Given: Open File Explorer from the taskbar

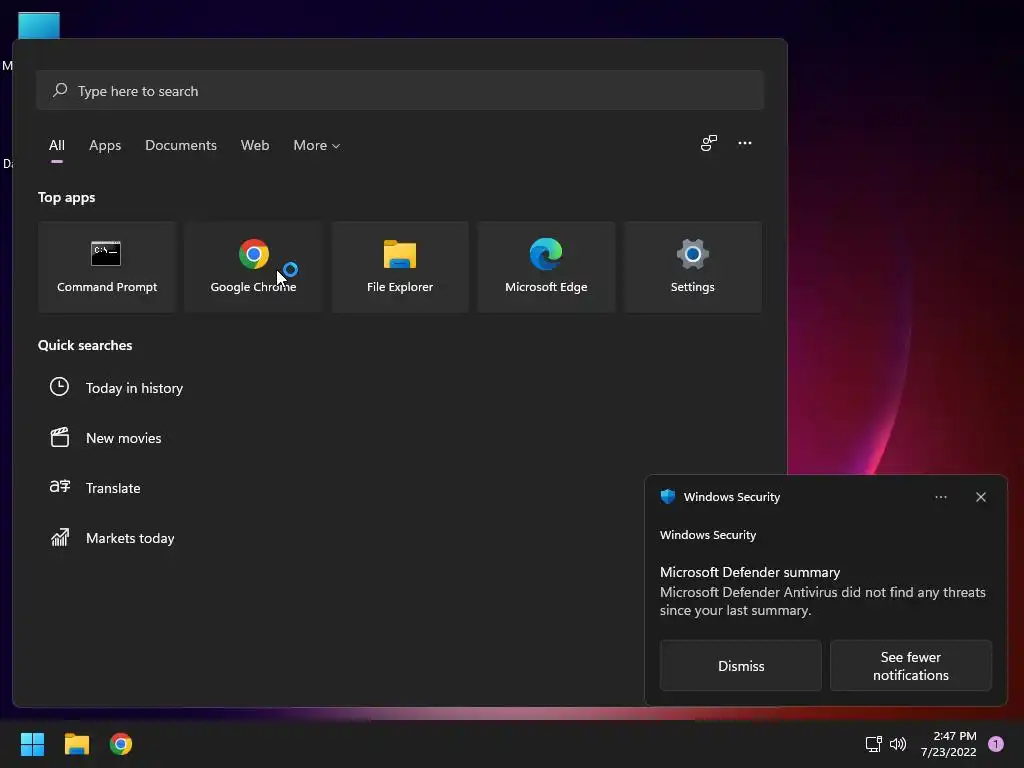Looking at the screenshot, I should pos(76,744).
